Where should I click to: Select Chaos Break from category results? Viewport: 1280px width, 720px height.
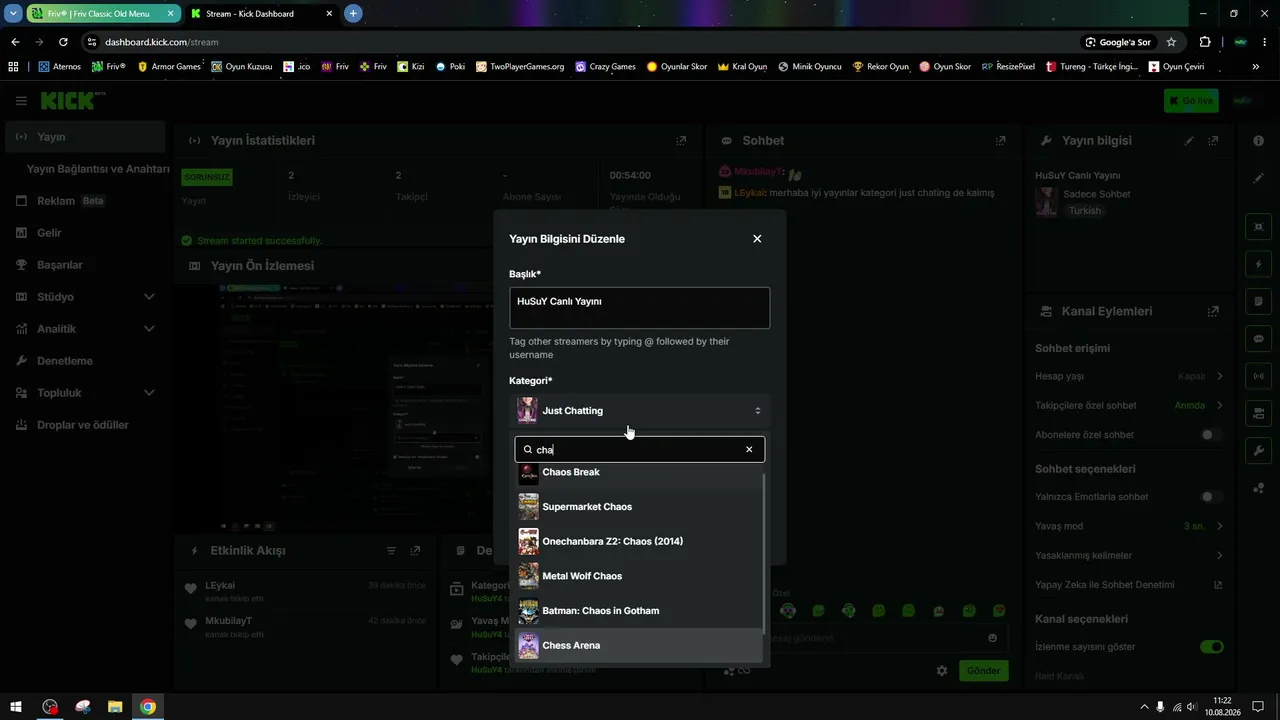tap(639, 473)
